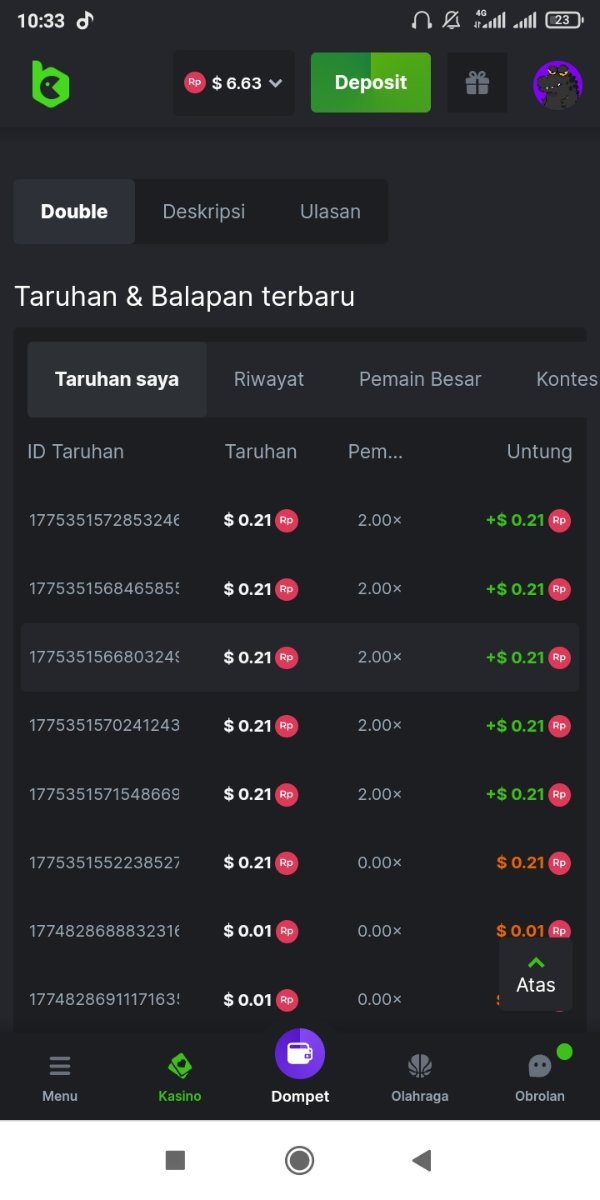Open the profile avatar picture
Screen dimensions: 600x1200
(x=557, y=84)
